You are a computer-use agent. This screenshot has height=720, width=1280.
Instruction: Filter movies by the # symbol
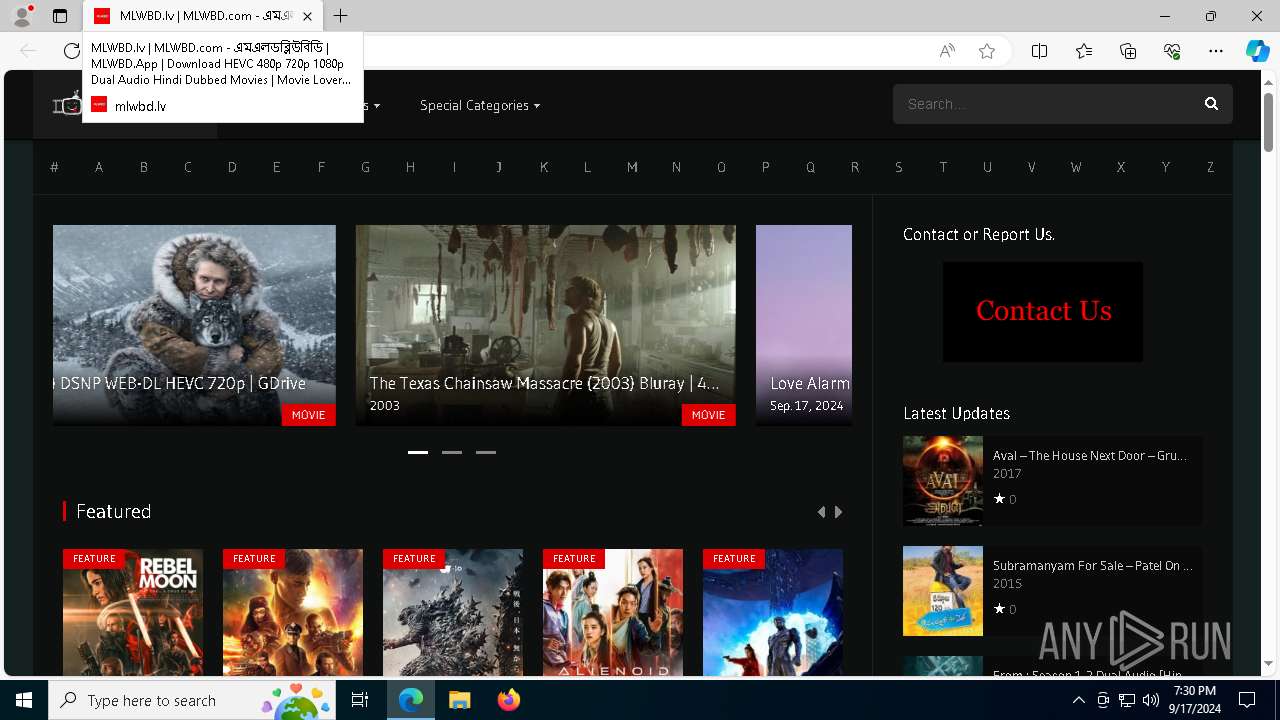point(54,167)
